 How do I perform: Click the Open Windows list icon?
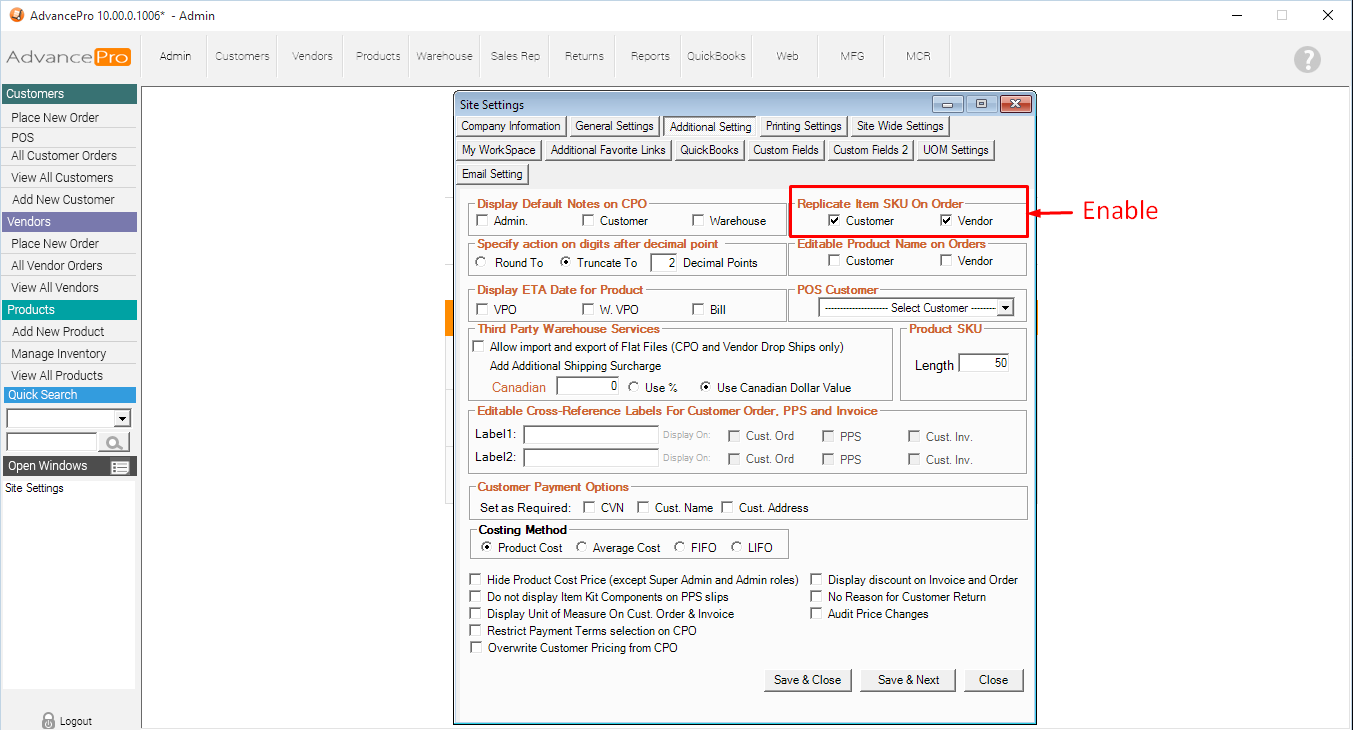pos(120,467)
